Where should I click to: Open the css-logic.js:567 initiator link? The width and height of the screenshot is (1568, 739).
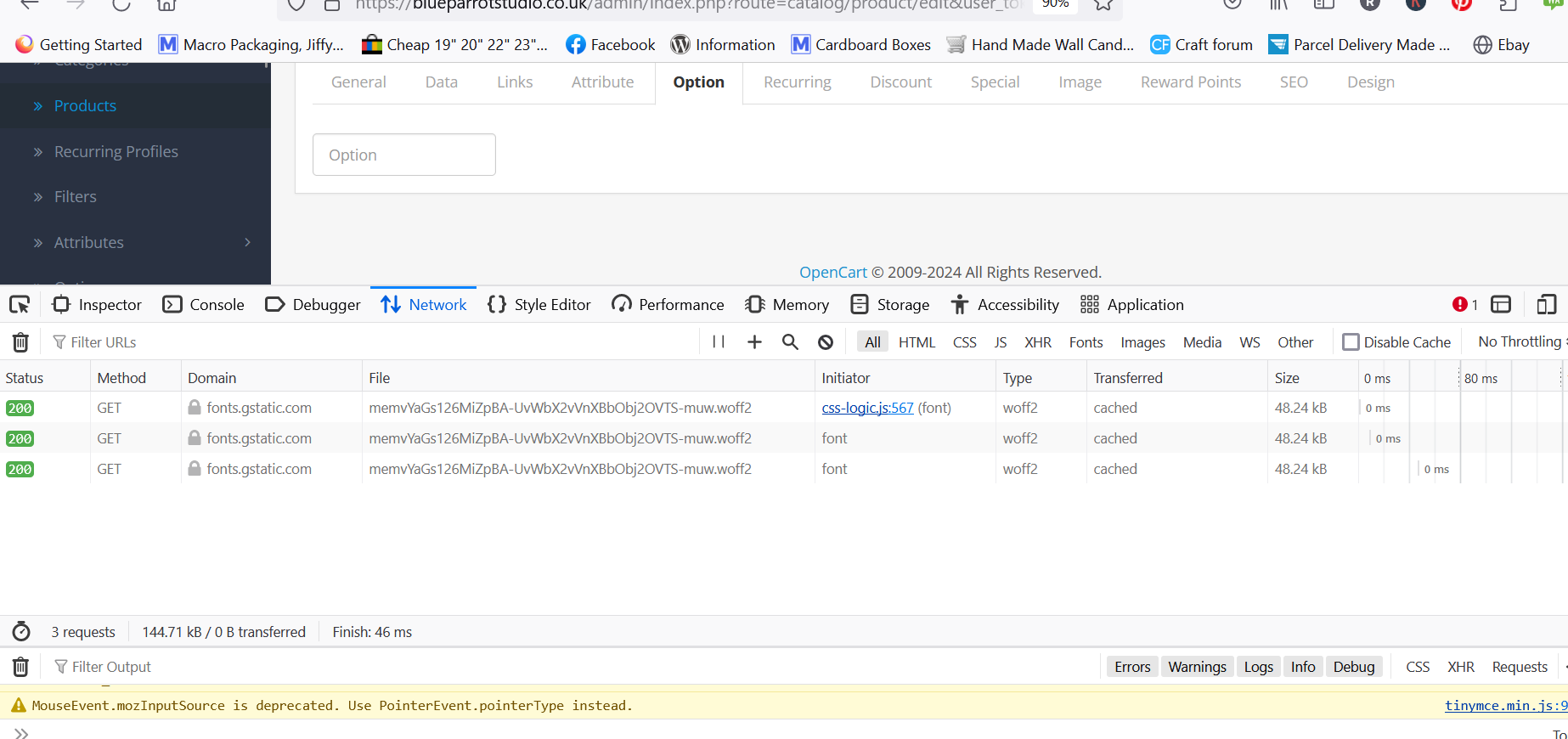[867, 408]
